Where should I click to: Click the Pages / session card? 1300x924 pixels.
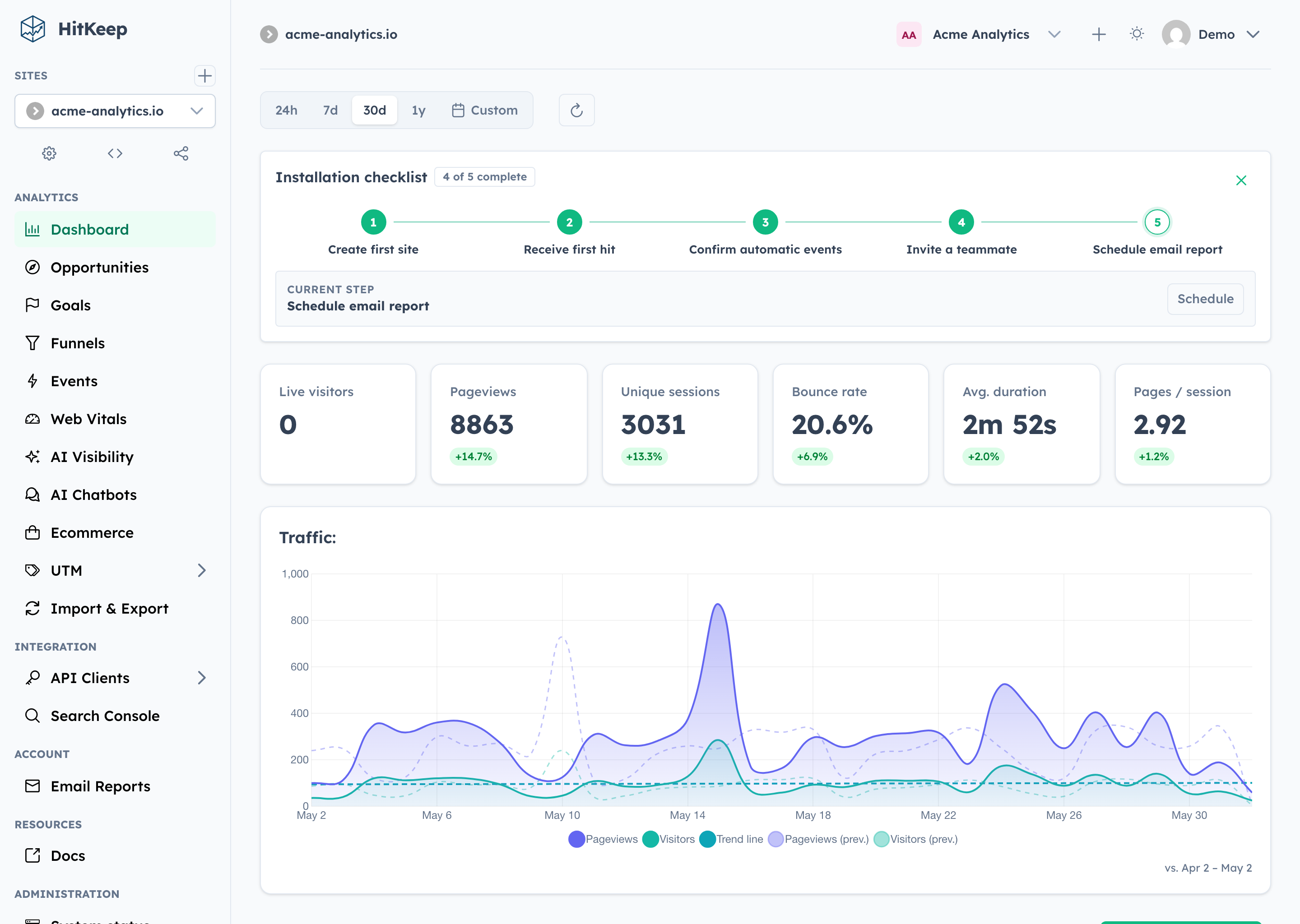pyautogui.click(x=1193, y=425)
